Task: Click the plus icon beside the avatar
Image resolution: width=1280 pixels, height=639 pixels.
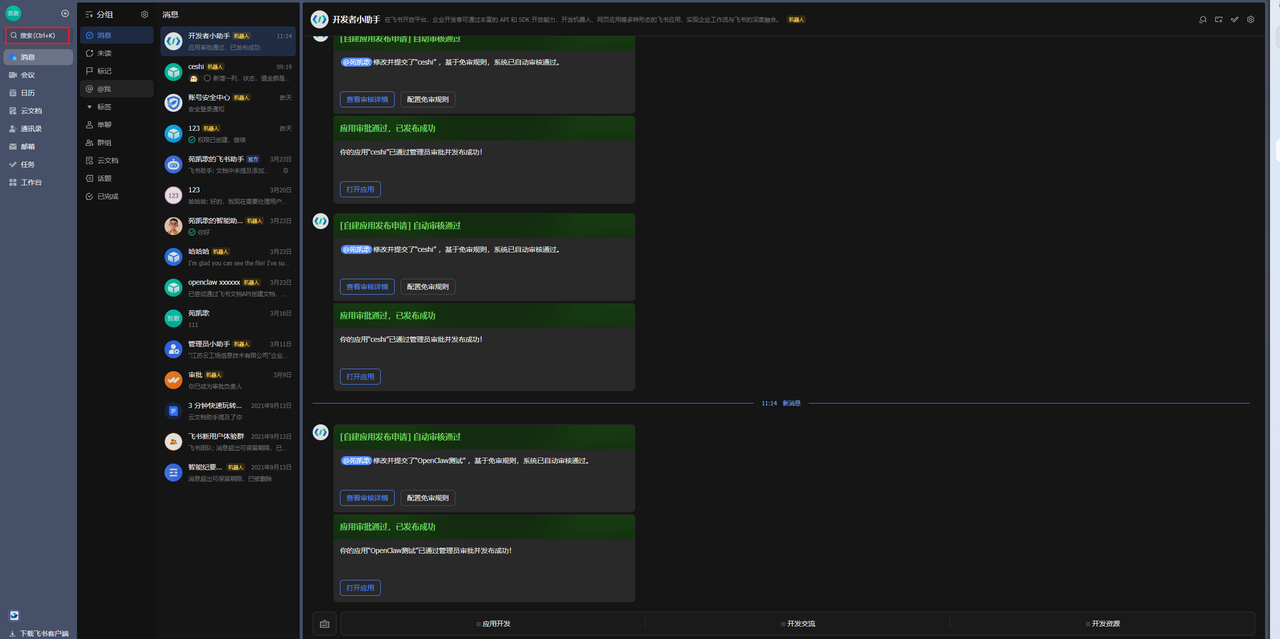Action: pyautogui.click(x=65, y=14)
